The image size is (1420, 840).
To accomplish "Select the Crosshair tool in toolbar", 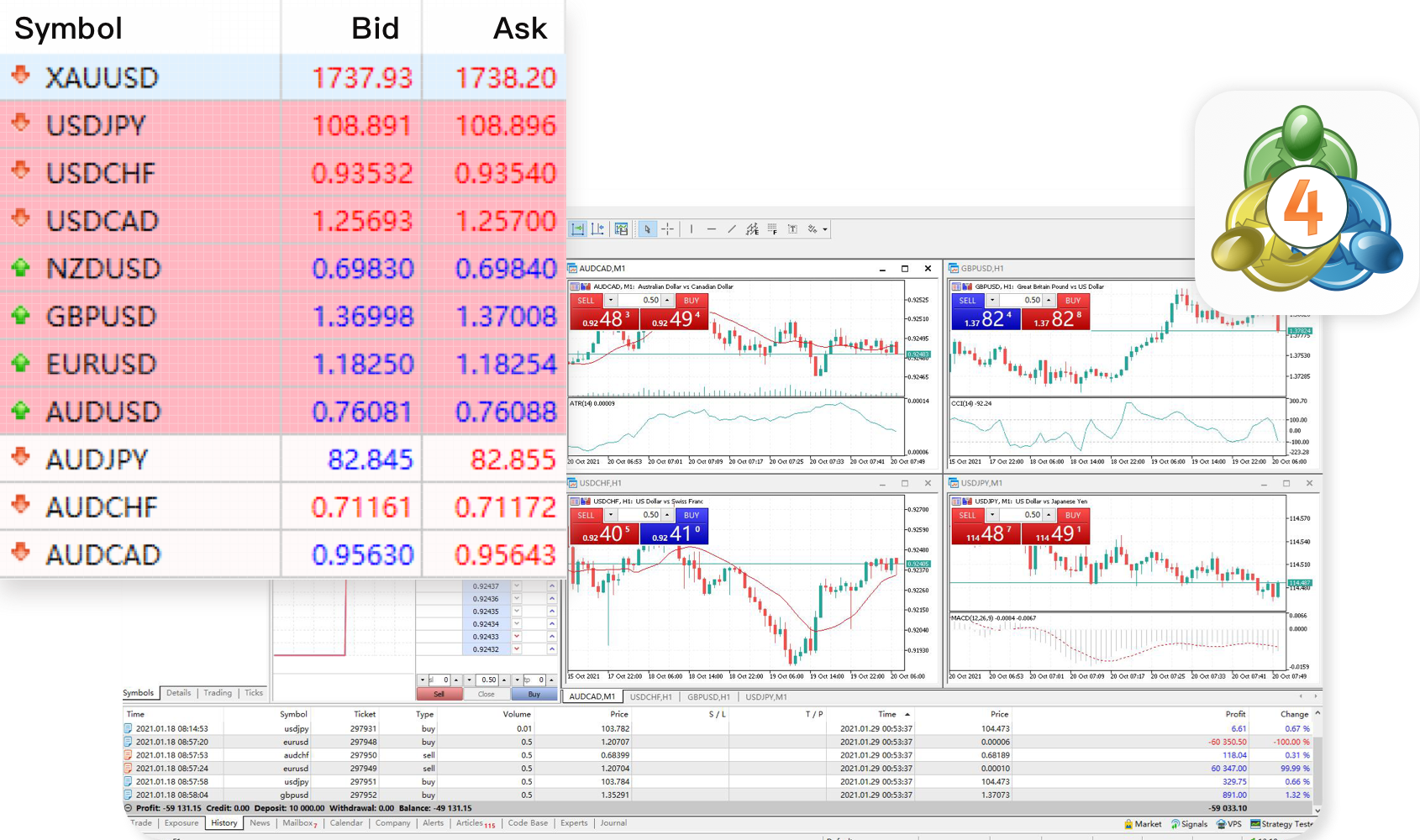I will pyautogui.click(x=667, y=229).
